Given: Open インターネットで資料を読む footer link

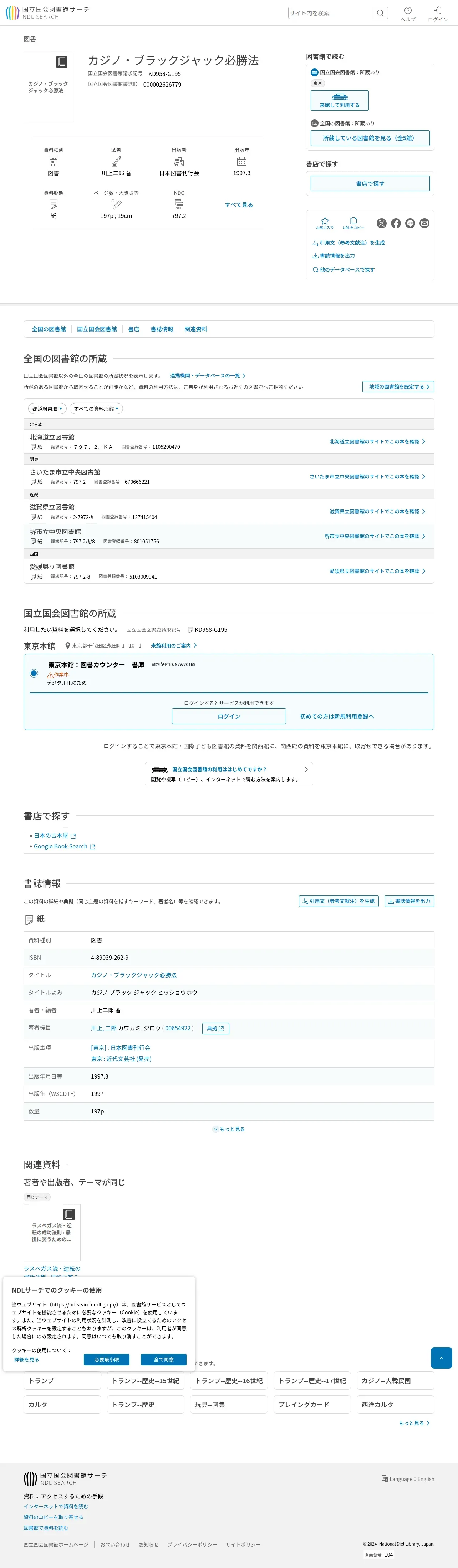Looking at the screenshot, I should 56,1507.
